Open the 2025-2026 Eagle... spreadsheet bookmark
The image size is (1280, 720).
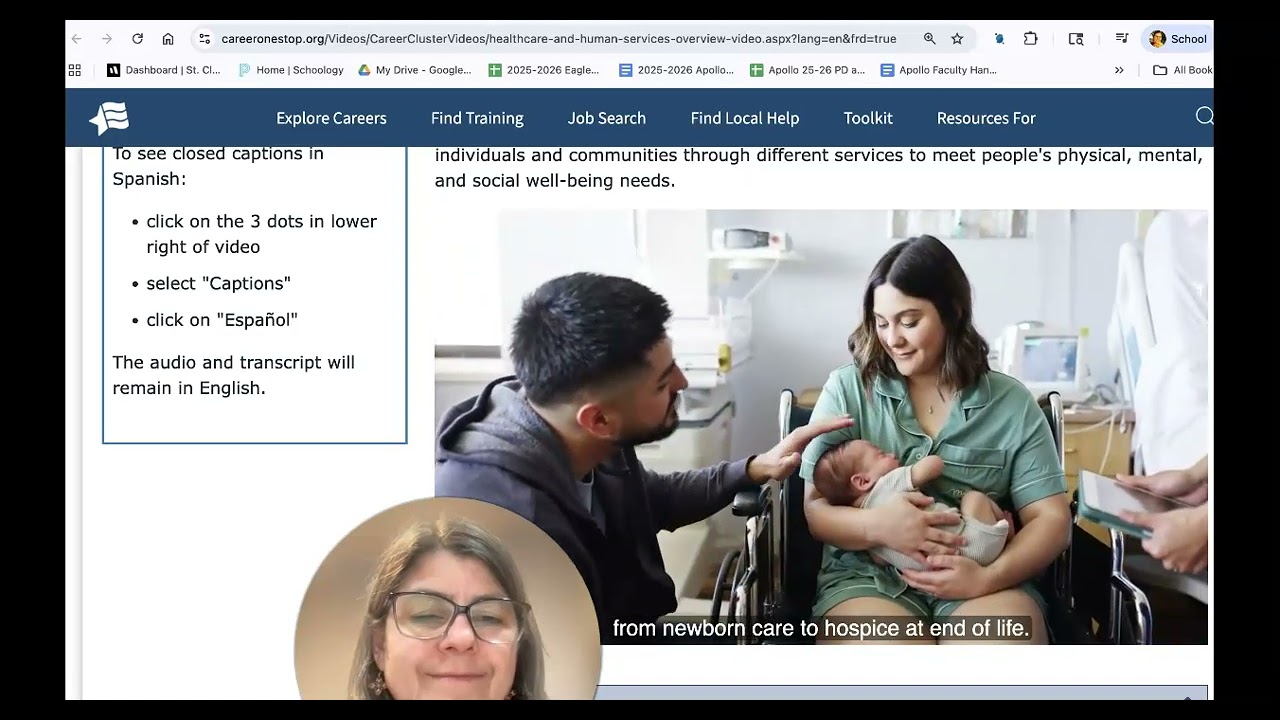(544, 70)
